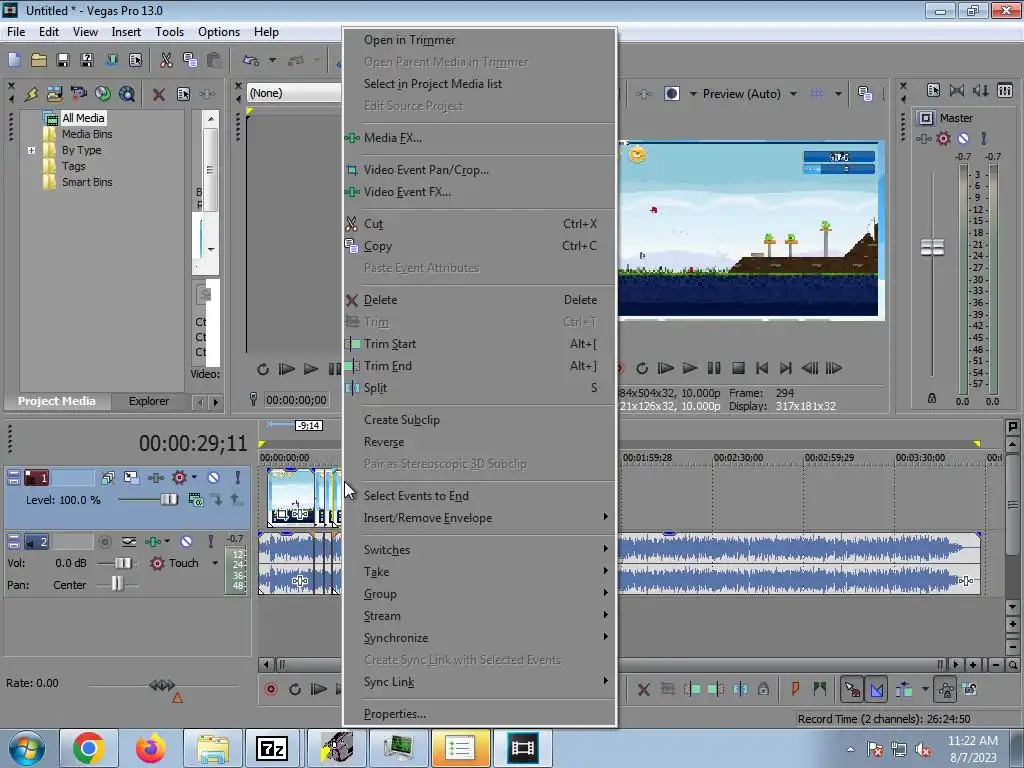The width and height of the screenshot is (1024, 768).
Task: Click the Import Media lightning icon
Action: click(31, 94)
